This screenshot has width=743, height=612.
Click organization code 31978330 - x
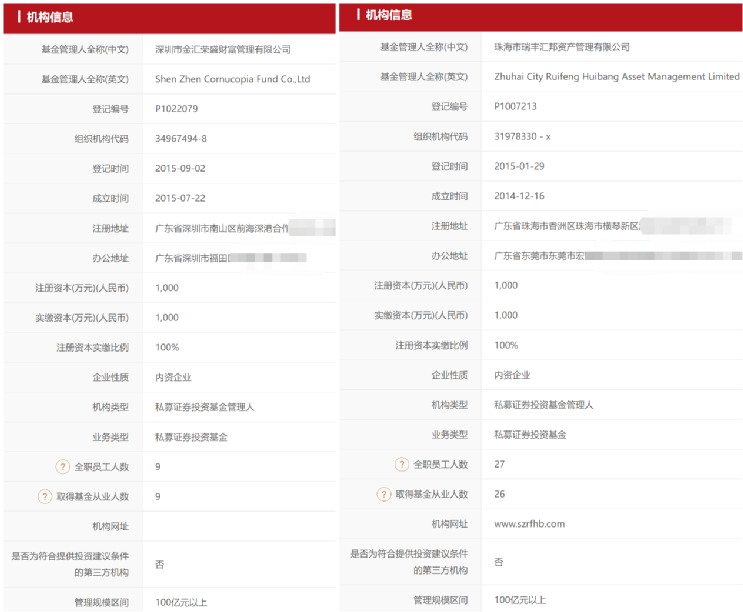coord(522,136)
